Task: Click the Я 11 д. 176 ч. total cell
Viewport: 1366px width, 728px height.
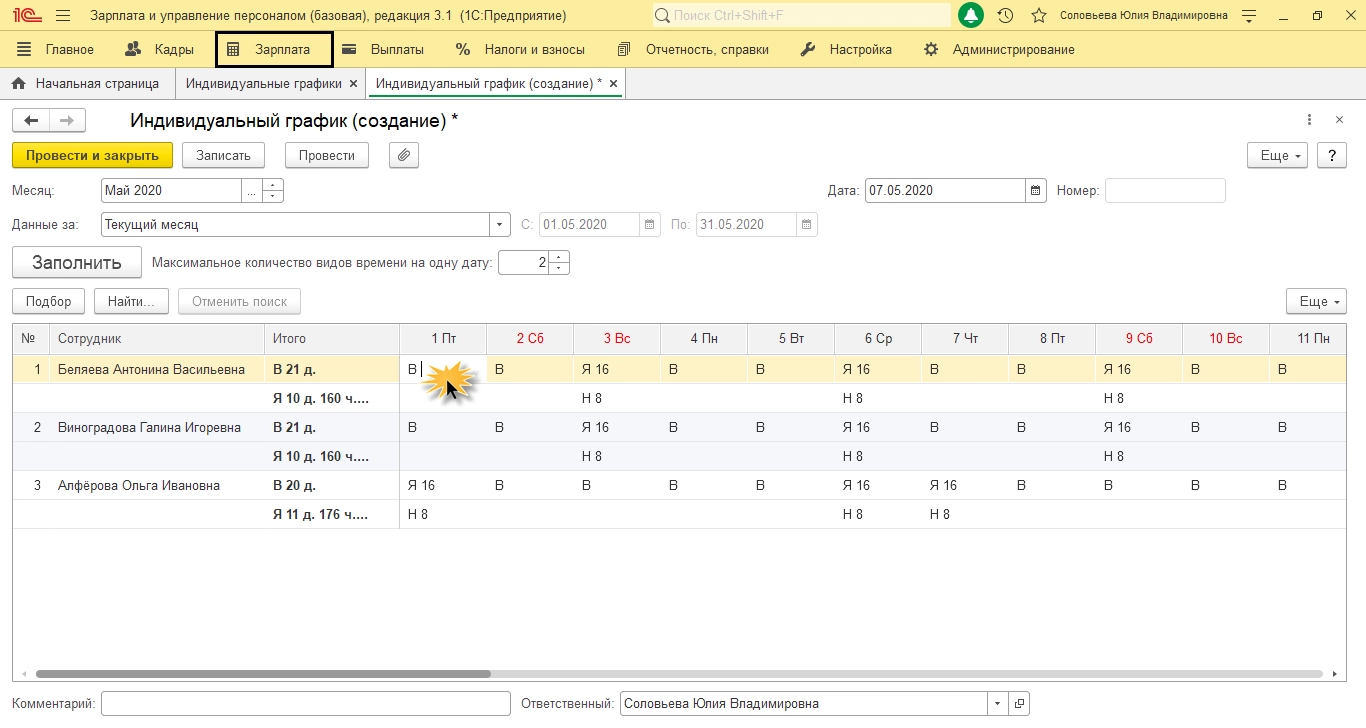Action: point(332,515)
